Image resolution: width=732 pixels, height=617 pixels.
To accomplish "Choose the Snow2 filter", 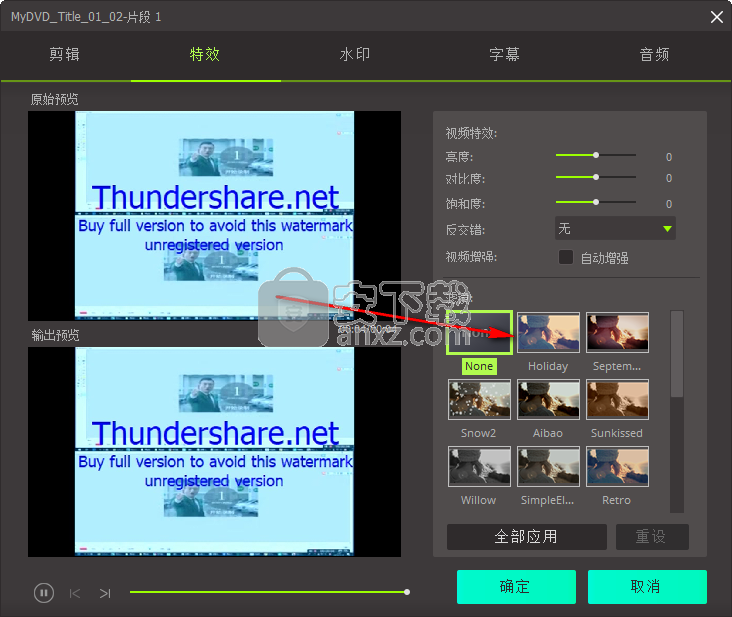I will (x=479, y=400).
